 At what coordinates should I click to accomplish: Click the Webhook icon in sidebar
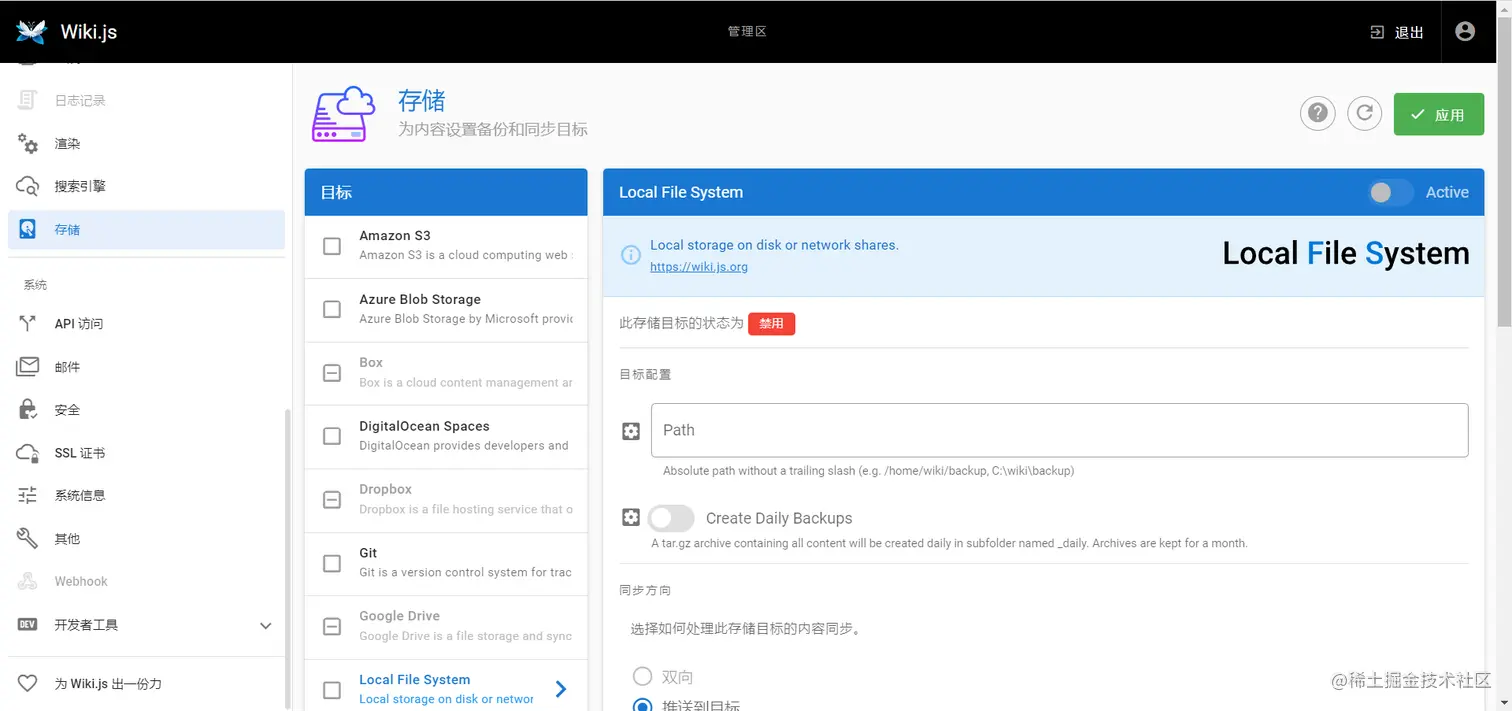tap(28, 581)
